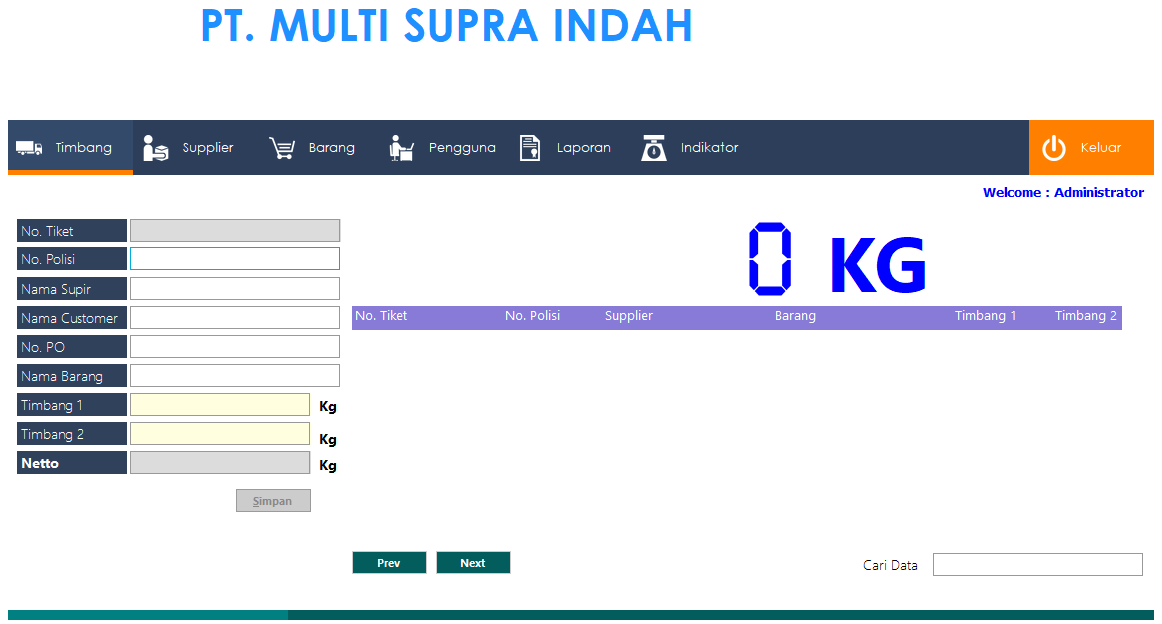Click the PT. MULTI SUPRA INDAH title
The image size is (1162, 624).
(447, 26)
